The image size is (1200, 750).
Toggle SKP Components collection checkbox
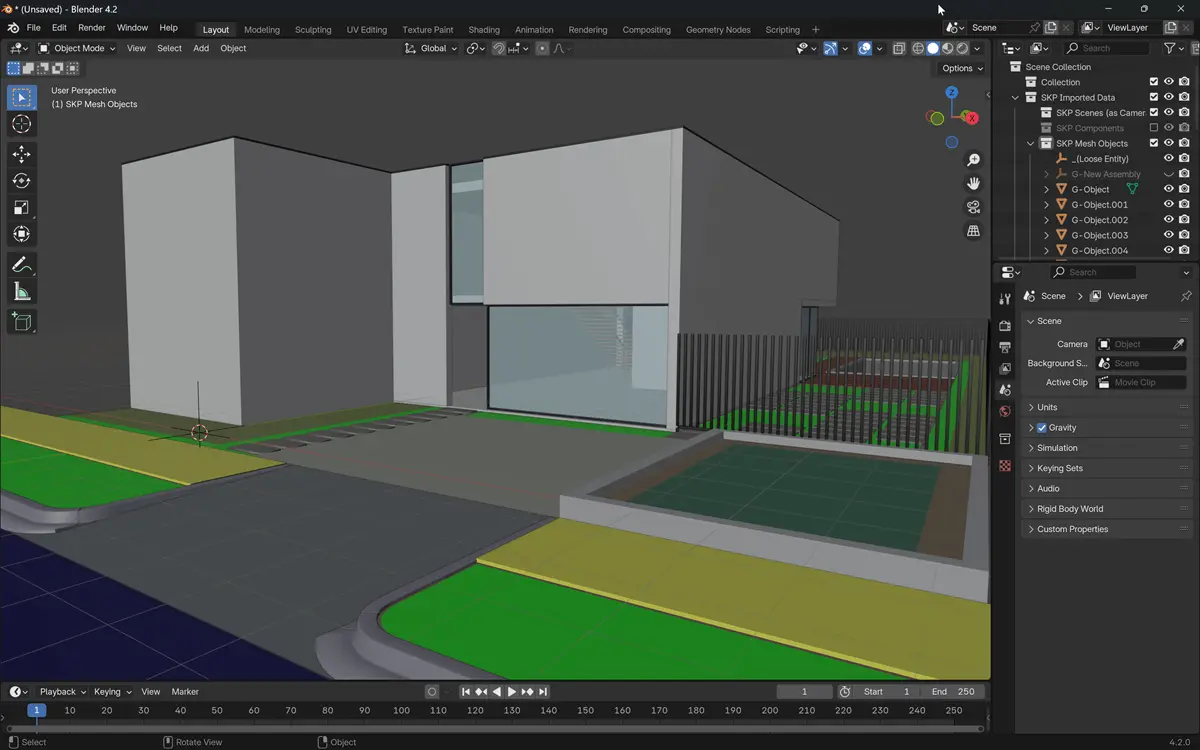coord(1153,128)
